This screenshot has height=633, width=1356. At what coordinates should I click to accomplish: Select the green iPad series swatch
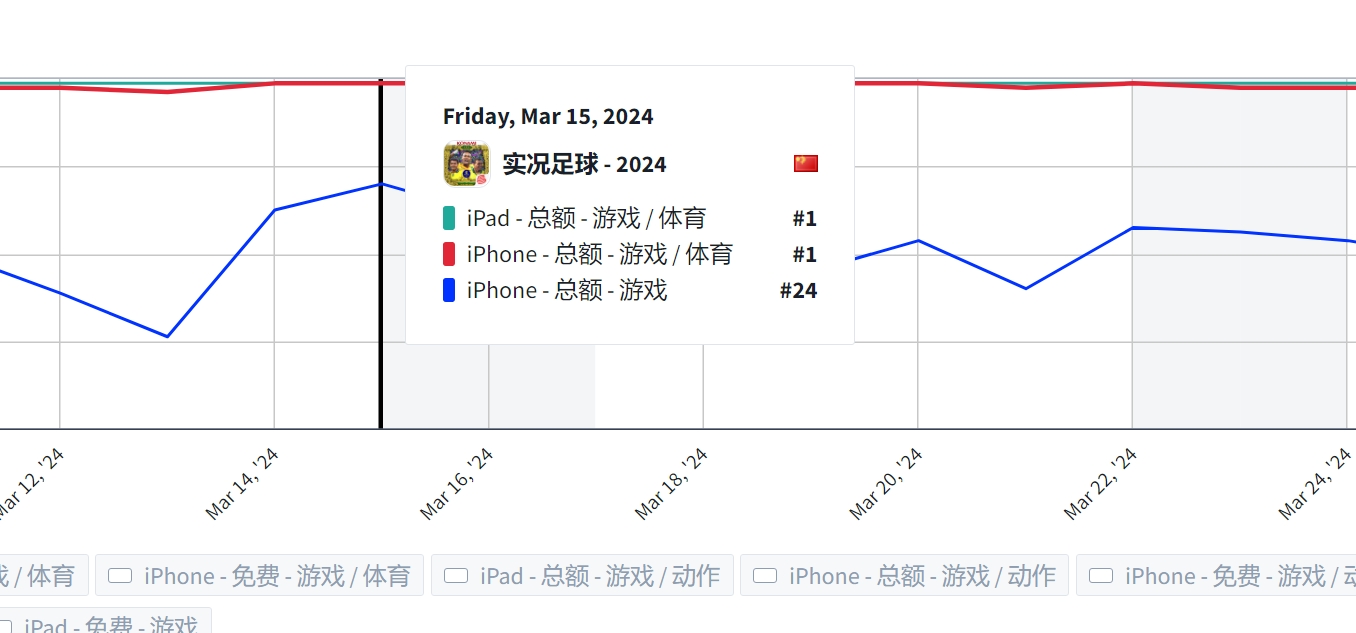click(x=449, y=218)
